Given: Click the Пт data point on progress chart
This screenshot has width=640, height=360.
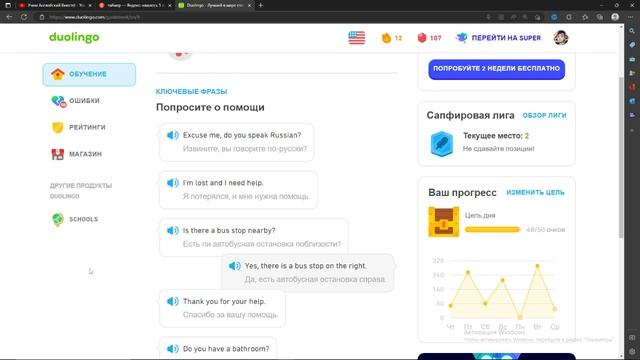Looking at the screenshot, I should [x=468, y=272].
